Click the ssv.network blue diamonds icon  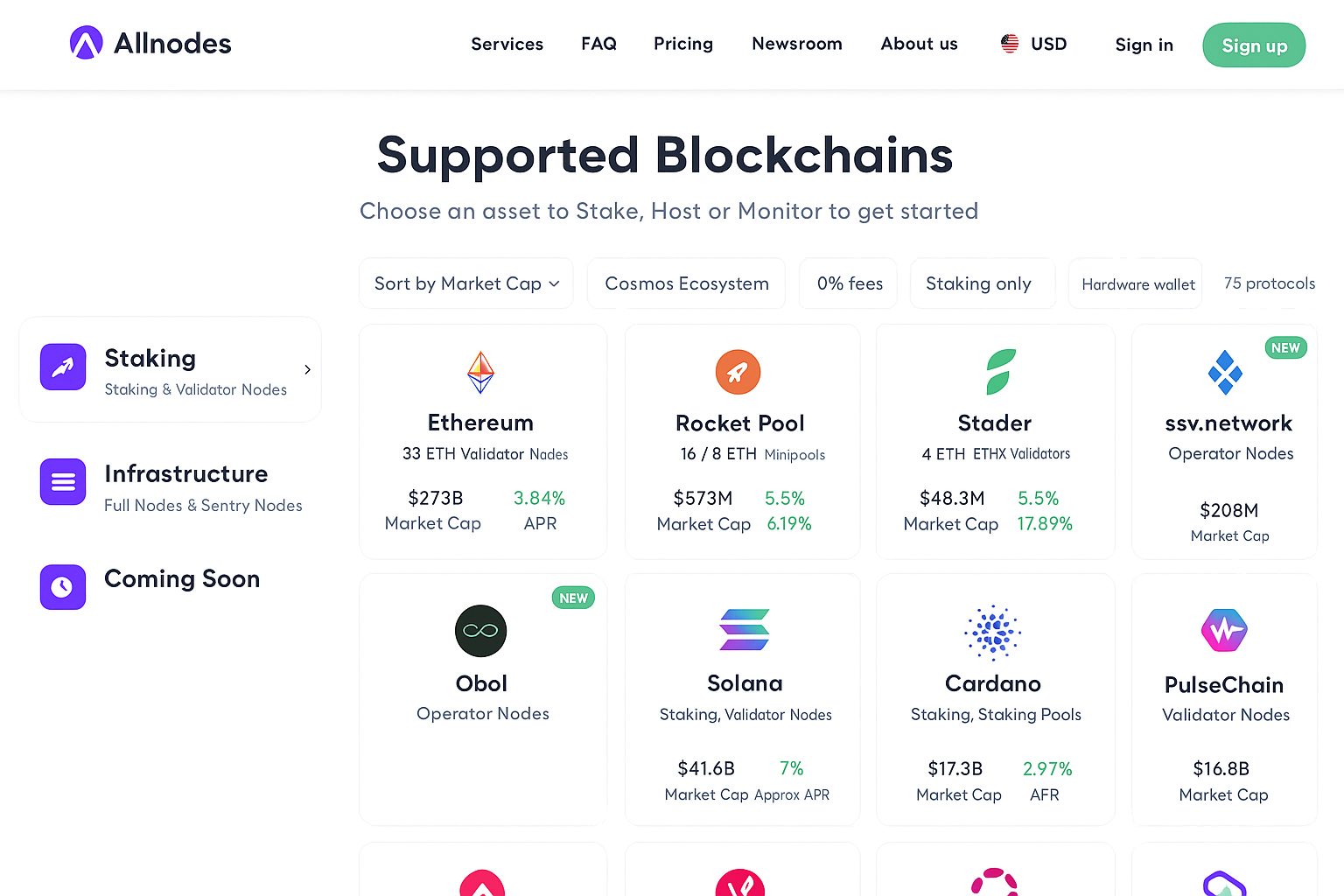[x=1225, y=372]
